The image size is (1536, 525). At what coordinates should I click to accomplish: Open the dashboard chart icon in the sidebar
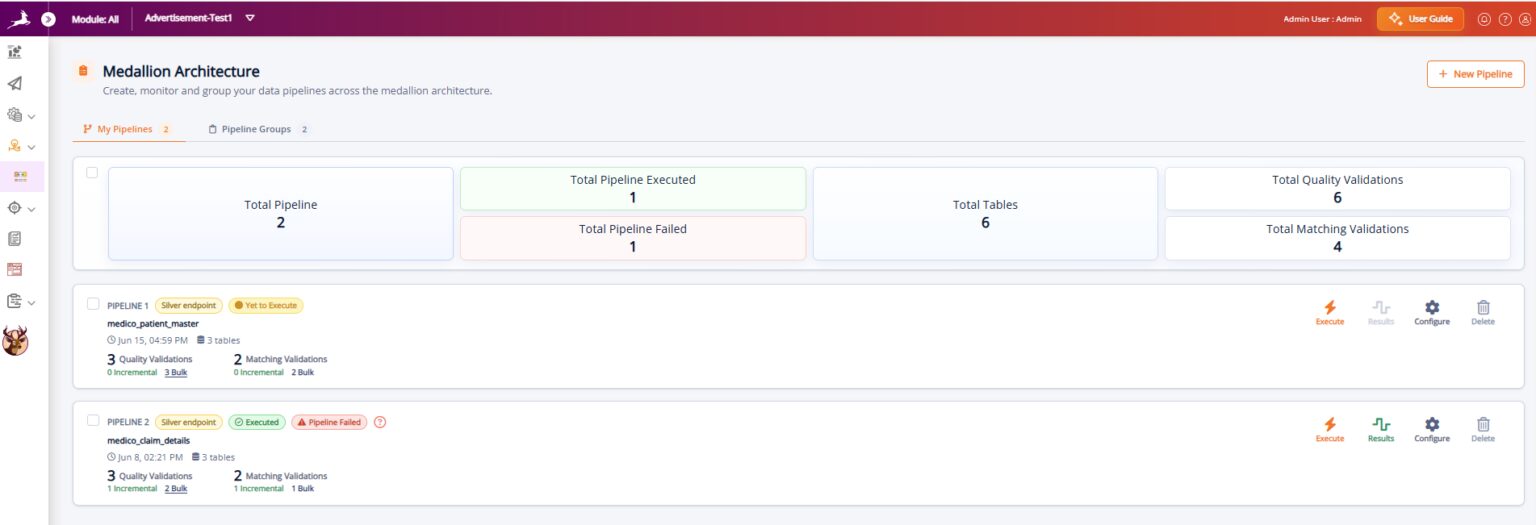[15, 52]
